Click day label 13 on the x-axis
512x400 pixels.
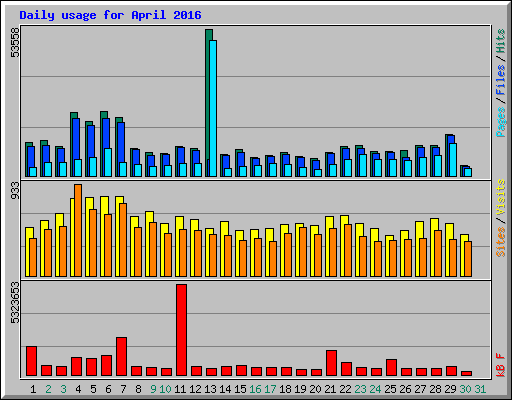click(210, 389)
